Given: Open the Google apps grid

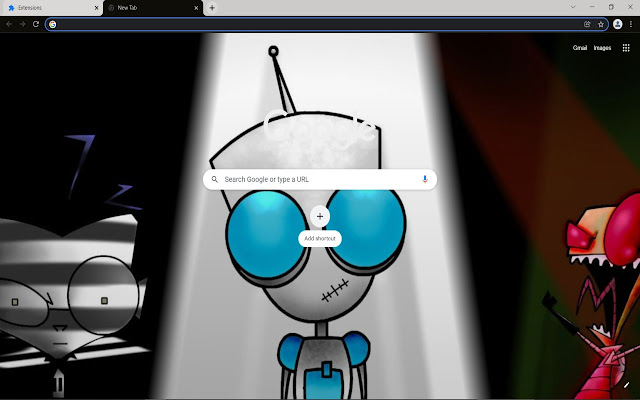Looking at the screenshot, I should coord(626,48).
